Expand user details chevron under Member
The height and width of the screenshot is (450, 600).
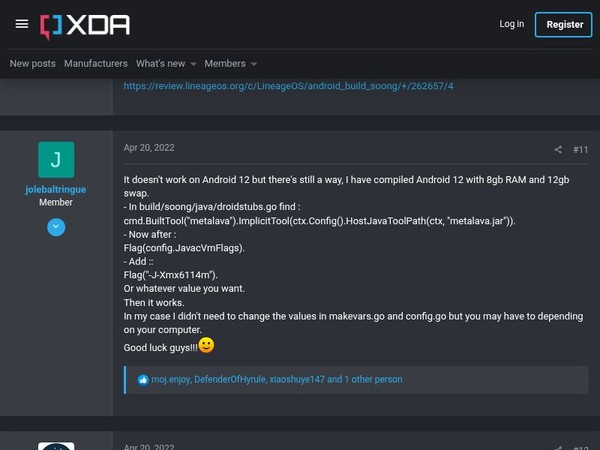point(56,228)
